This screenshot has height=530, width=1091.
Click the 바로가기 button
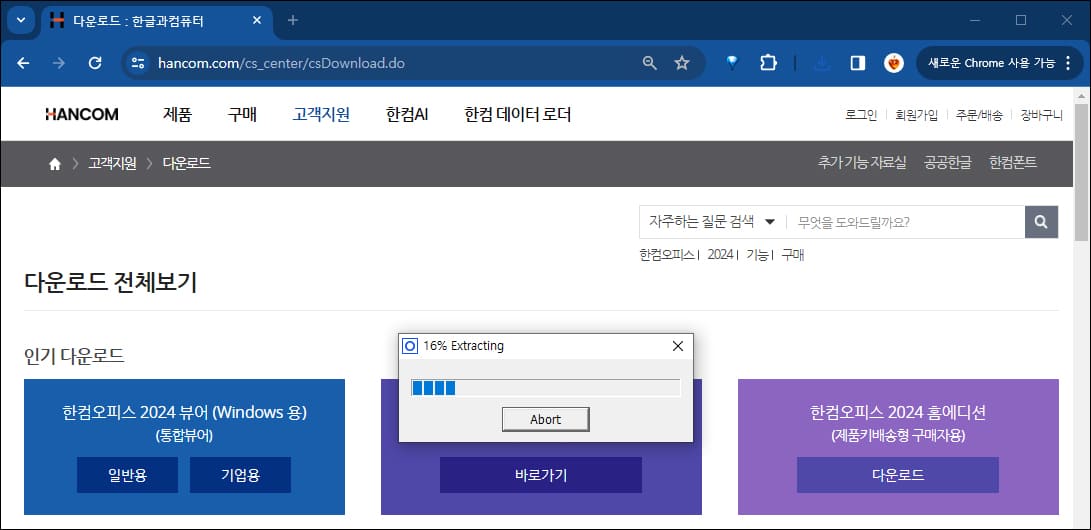(x=541, y=475)
